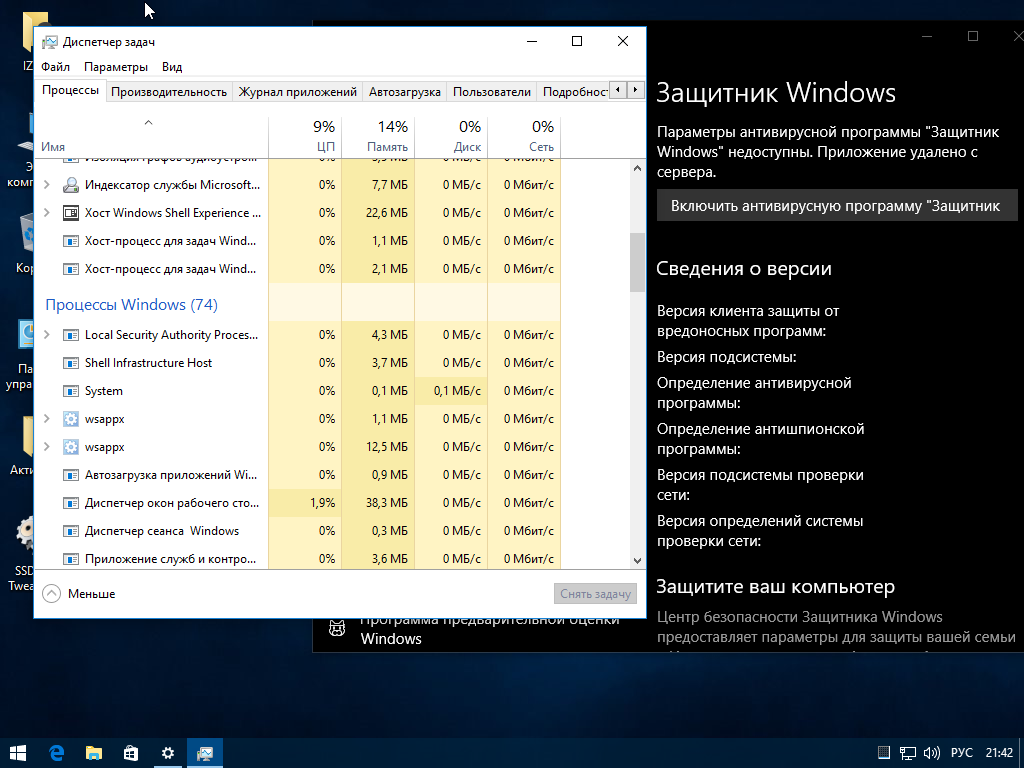Select the Диспетчер сеанса Windows row
This screenshot has width=1024, height=768.
tap(298, 532)
